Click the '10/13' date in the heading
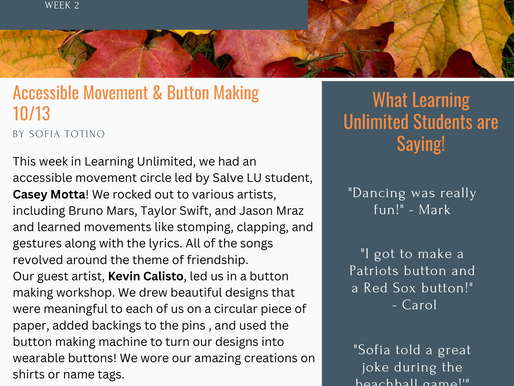 tap(31, 113)
